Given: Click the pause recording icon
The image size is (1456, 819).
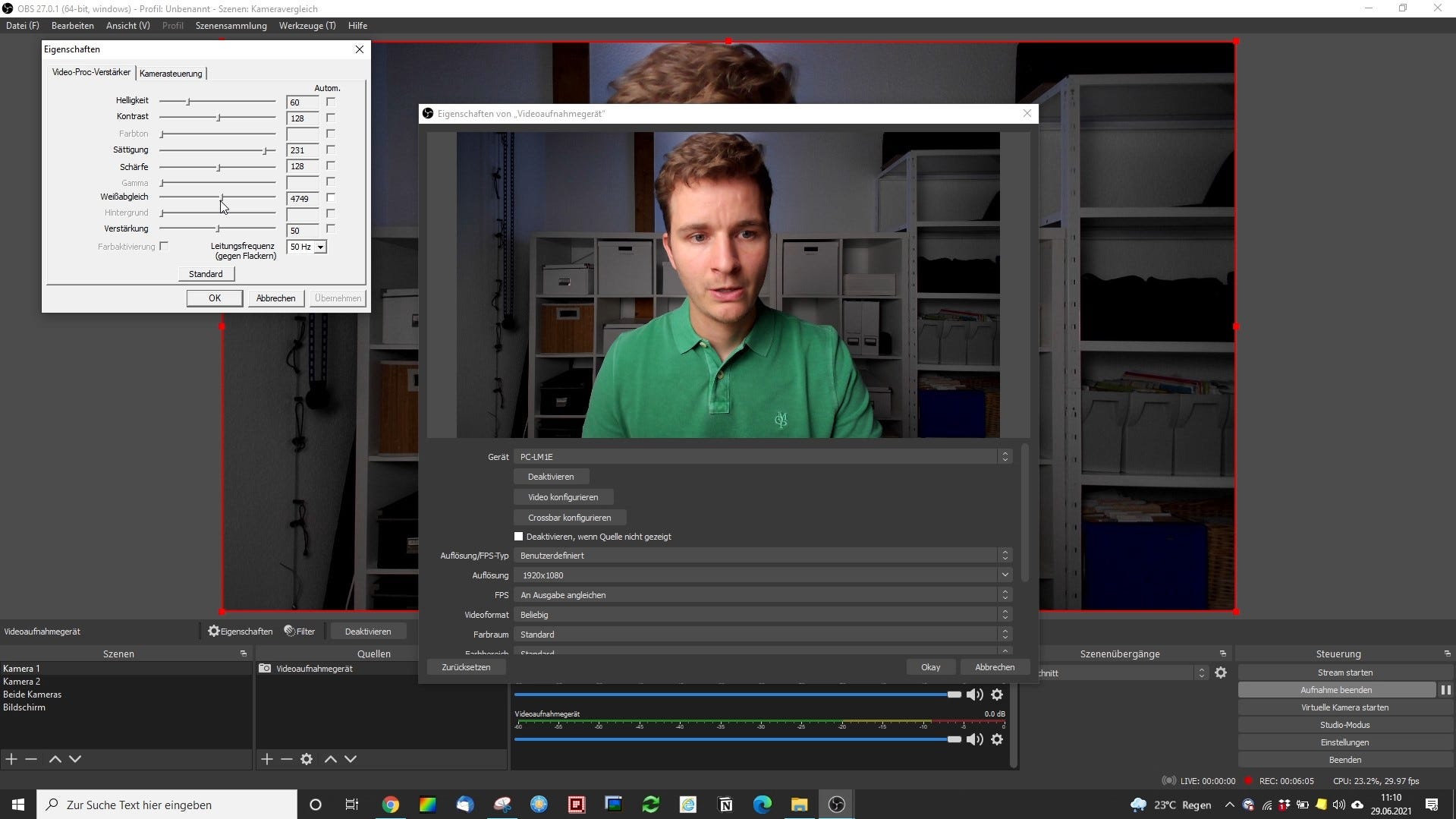Looking at the screenshot, I should tap(1445, 690).
